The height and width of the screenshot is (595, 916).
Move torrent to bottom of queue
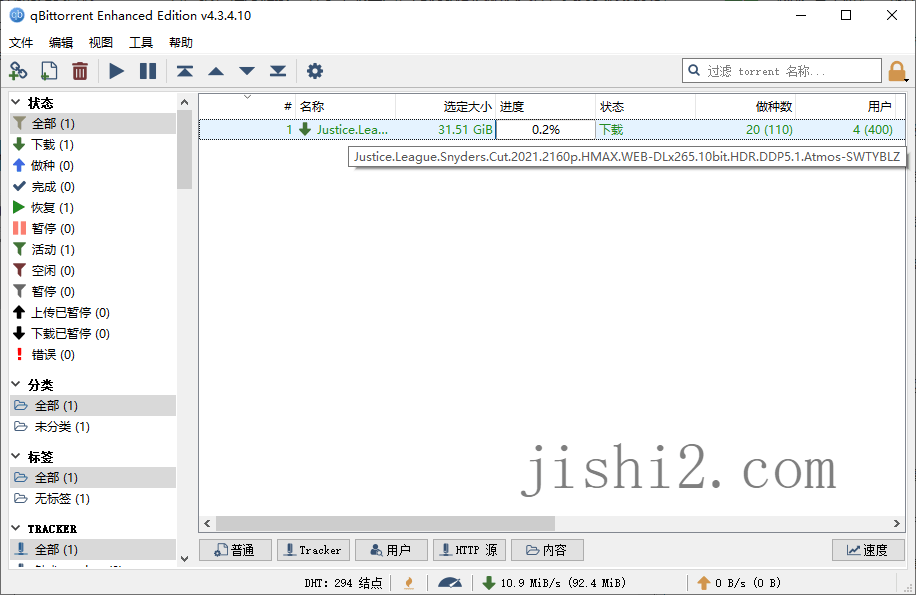278,71
